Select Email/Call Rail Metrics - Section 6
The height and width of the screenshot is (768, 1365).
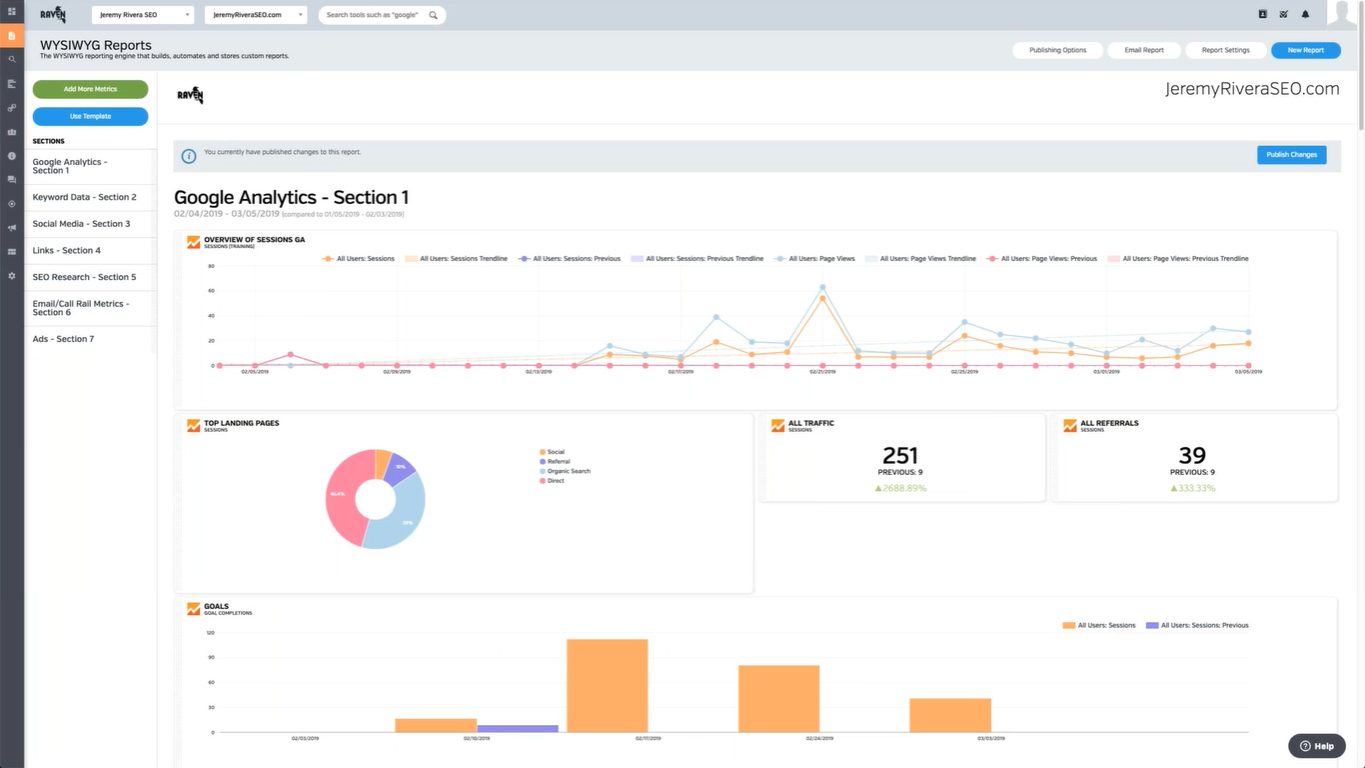(90, 308)
